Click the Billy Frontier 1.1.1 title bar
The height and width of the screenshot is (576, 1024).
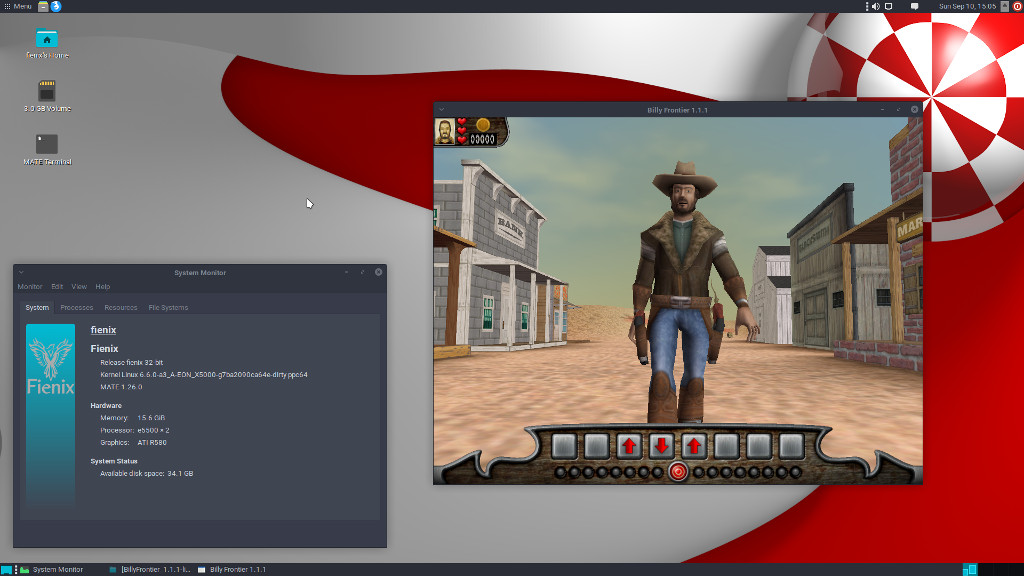677,110
